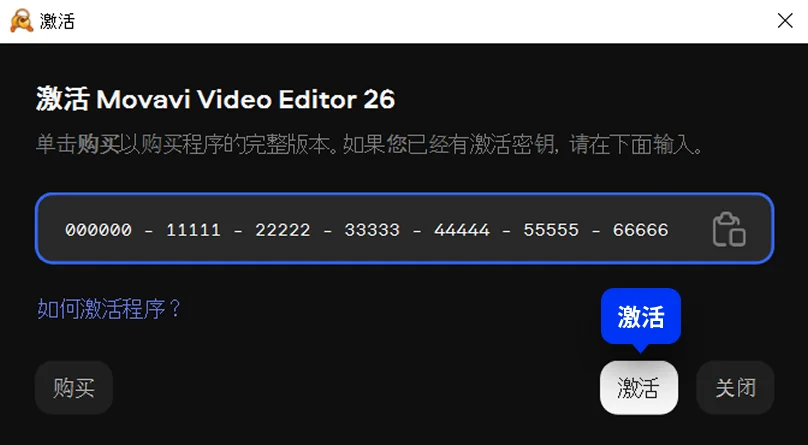Click the 激活 Movavi Video Editor 26 heading
Image resolution: width=808 pixels, height=445 pixels.
coord(215,99)
